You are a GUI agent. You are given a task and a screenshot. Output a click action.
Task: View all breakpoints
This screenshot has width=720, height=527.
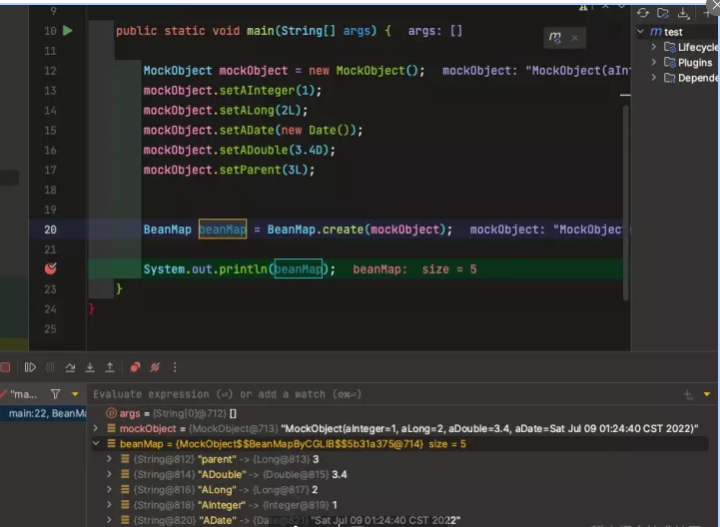(135, 367)
